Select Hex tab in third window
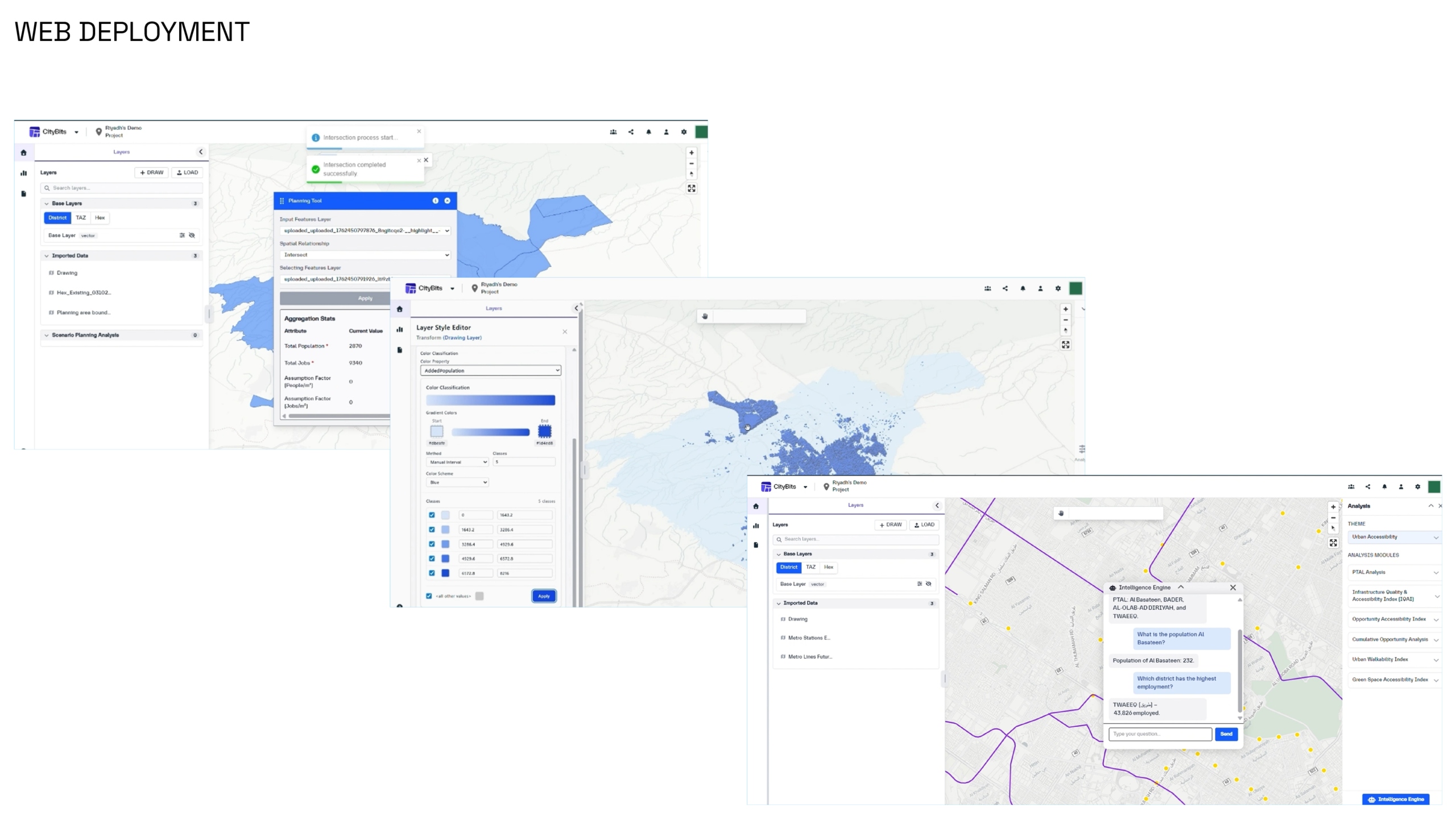Viewport: 1456px width, 819px height. click(829, 567)
